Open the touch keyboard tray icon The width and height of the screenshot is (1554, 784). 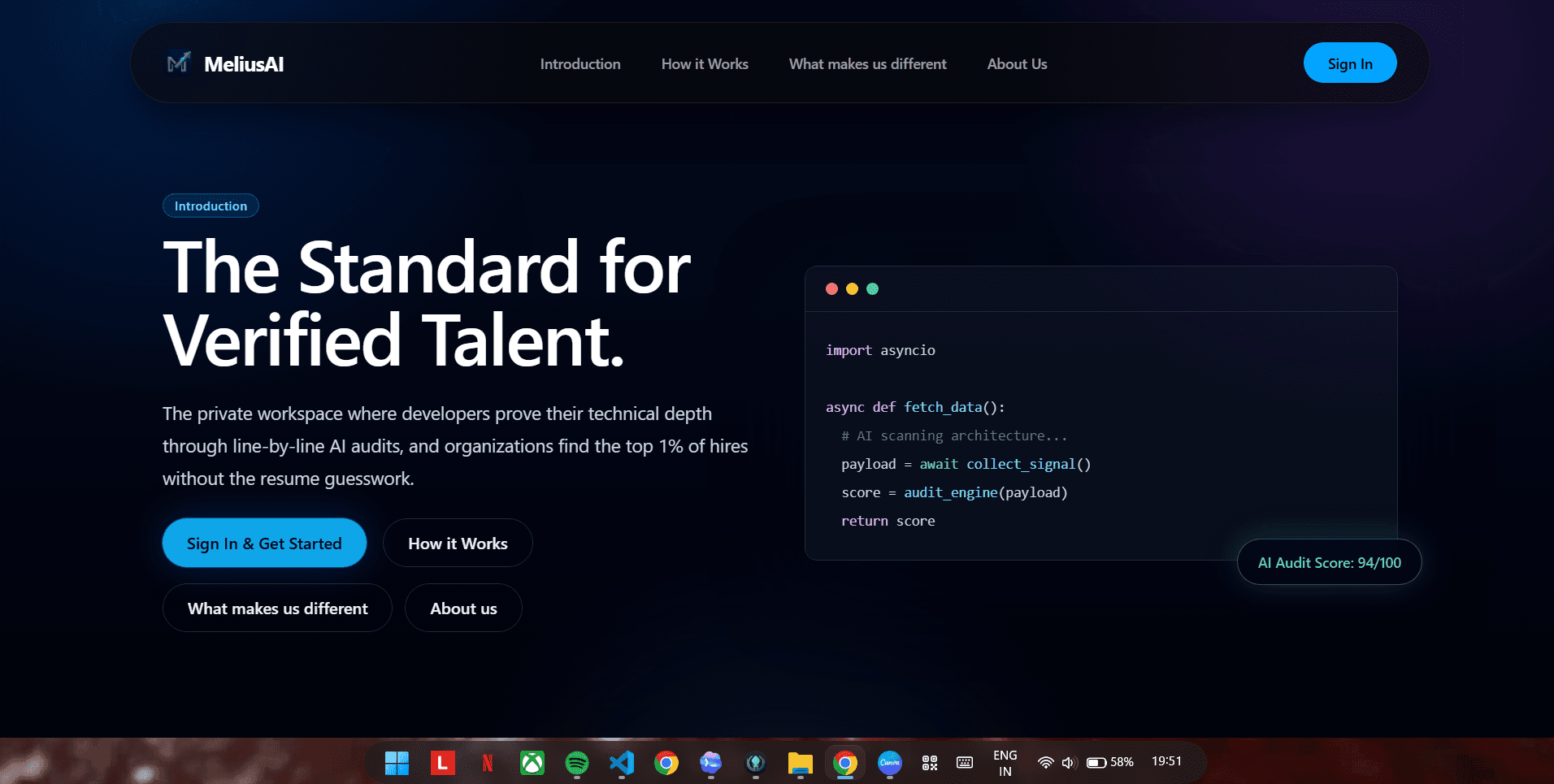click(x=965, y=762)
